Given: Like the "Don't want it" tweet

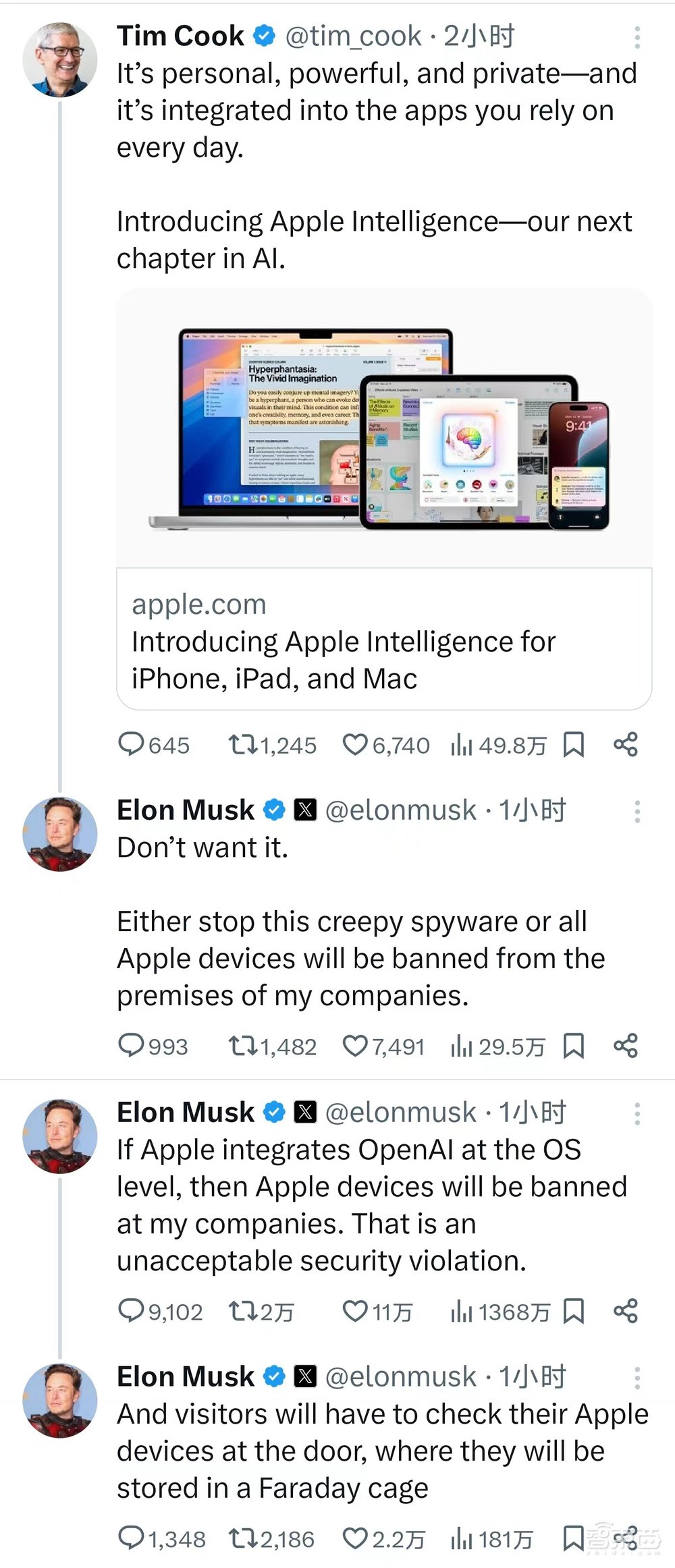Looking at the screenshot, I should [355, 1045].
